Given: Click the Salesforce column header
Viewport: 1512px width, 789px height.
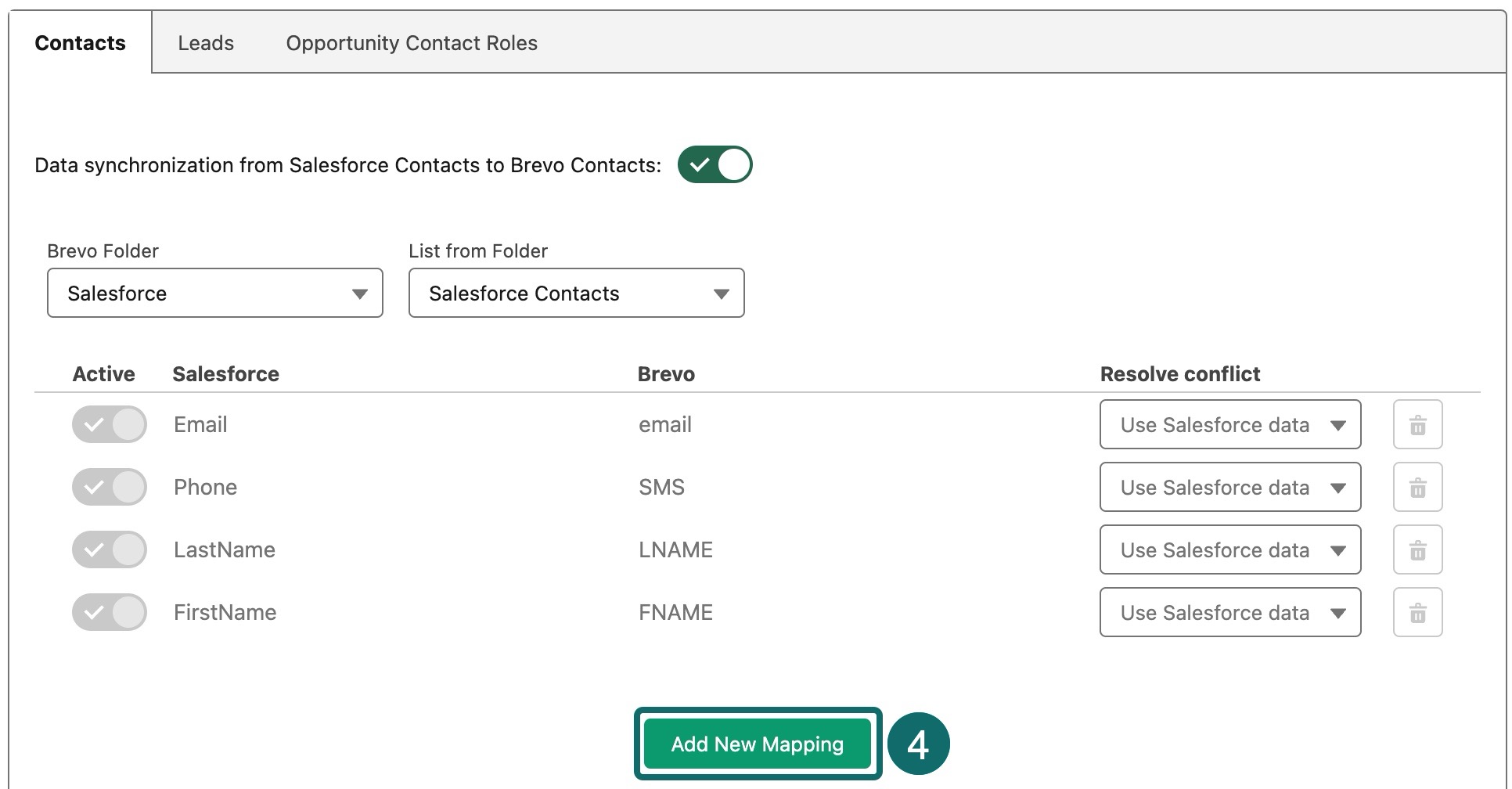Looking at the screenshot, I should coord(225,374).
